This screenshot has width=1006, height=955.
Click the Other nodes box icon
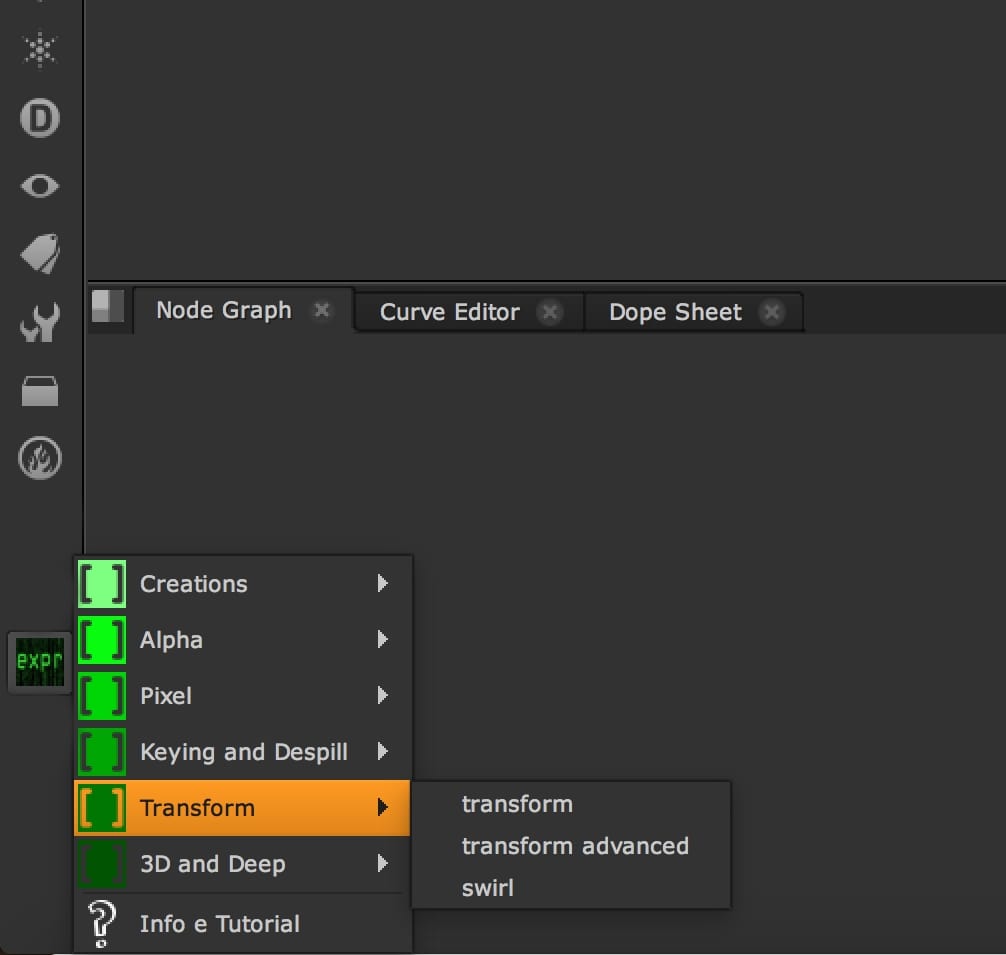40,391
